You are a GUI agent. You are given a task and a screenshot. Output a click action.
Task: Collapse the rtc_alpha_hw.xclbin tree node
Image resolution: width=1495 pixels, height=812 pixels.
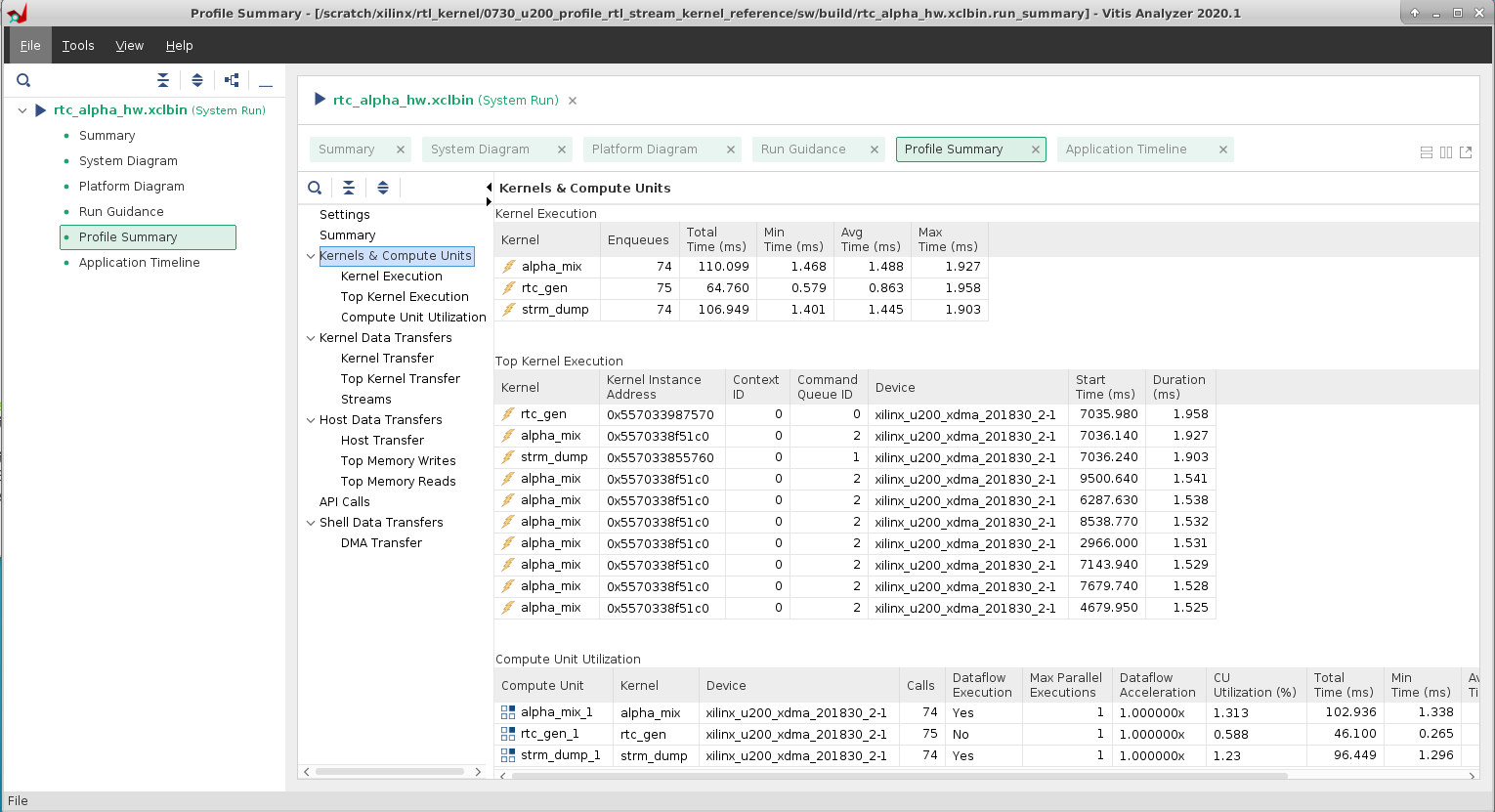[x=22, y=110]
